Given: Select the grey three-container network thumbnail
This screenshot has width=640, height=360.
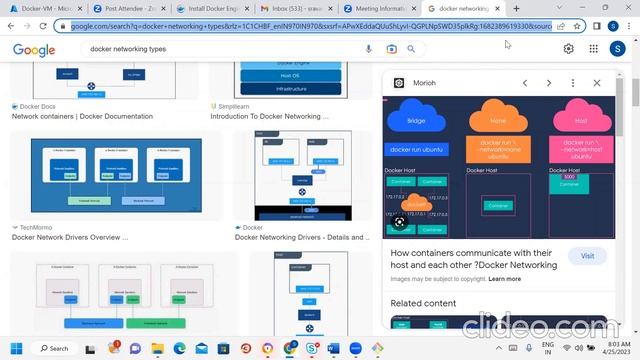Looking at the screenshot, I should 124,296.
